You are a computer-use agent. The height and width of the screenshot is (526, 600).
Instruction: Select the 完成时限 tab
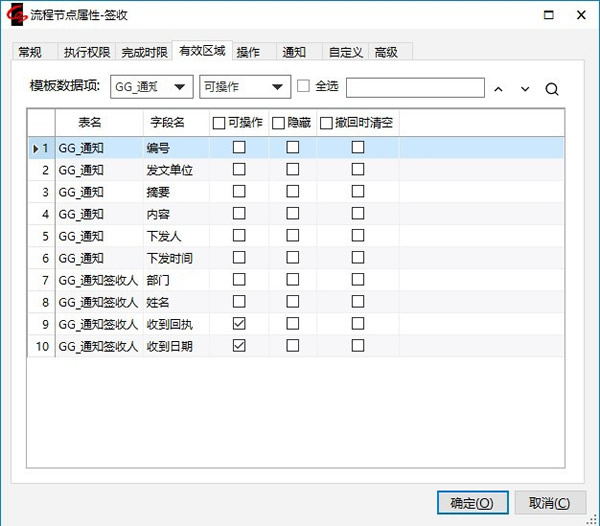[x=145, y=52]
